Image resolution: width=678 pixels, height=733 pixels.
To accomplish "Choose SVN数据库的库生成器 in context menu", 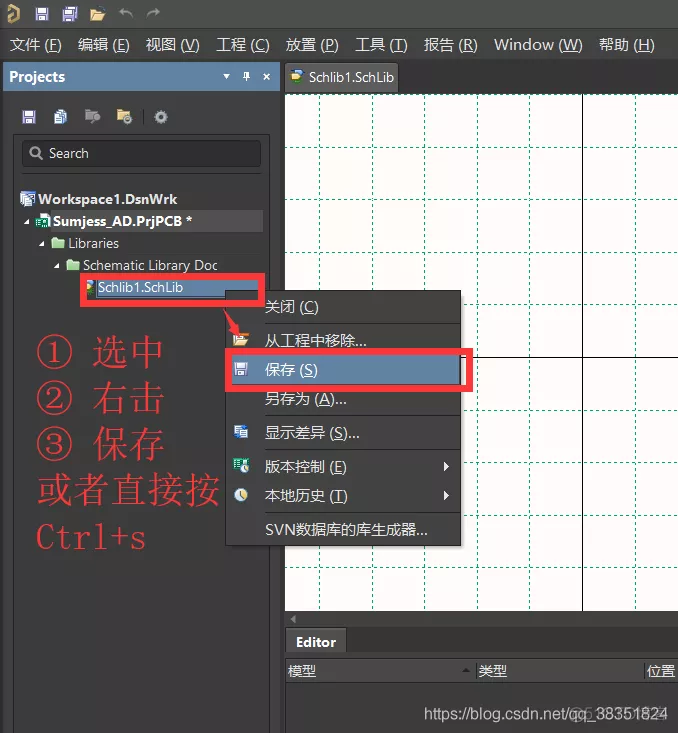I will pyautogui.click(x=343, y=530).
